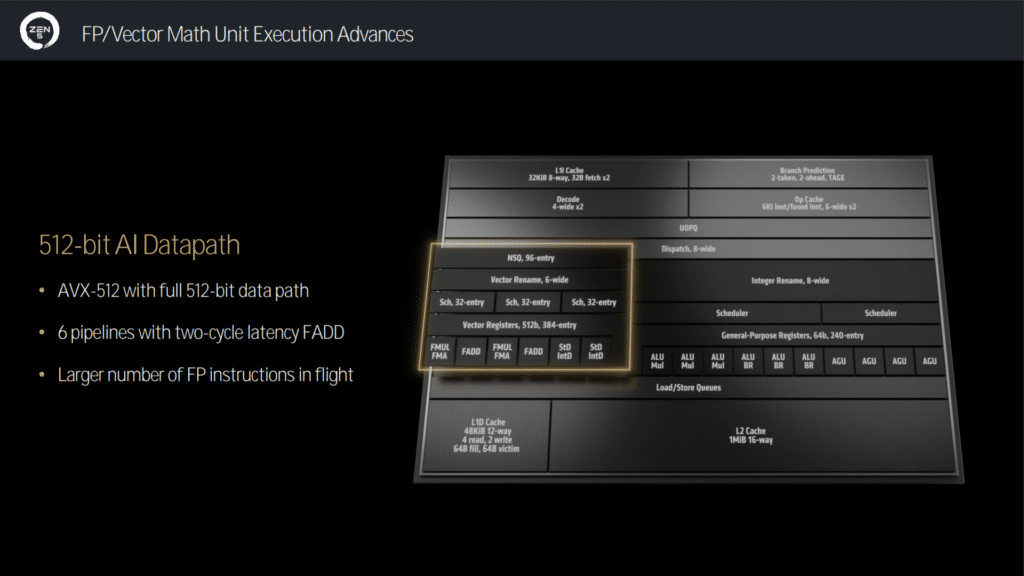Select the 'L2 Cache 1MiB 16-way' block
The width and height of the screenshot is (1024, 576).
click(x=751, y=436)
